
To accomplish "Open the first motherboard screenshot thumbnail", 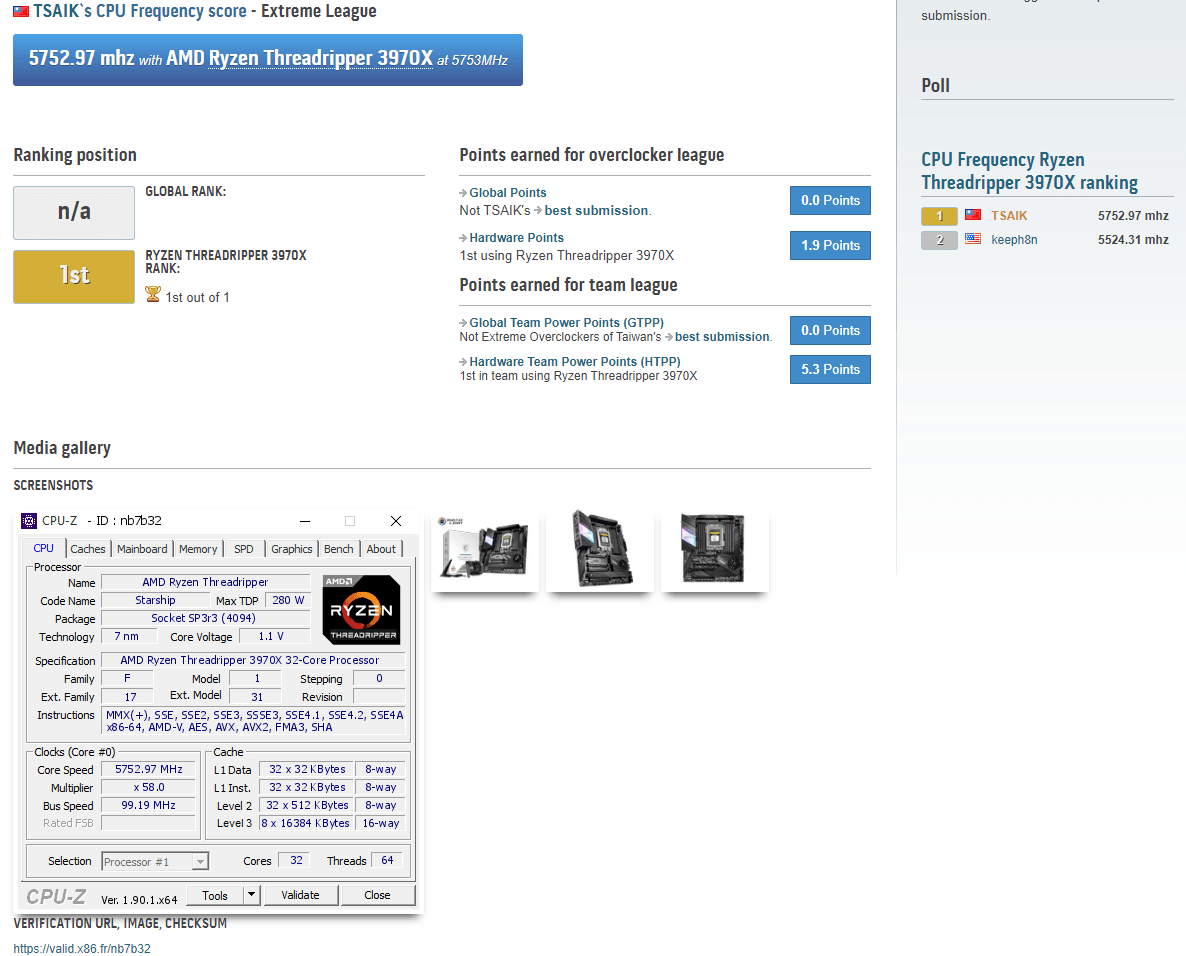I will point(484,549).
